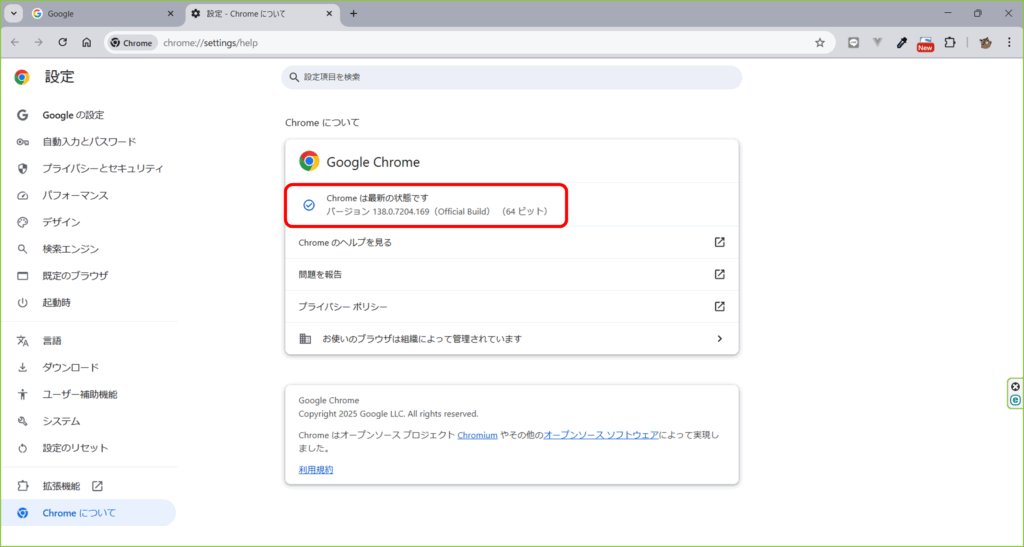The height and width of the screenshot is (547, 1024).
Task: Click external link icon for Chrome のヘルプを見る
Action: (719, 242)
